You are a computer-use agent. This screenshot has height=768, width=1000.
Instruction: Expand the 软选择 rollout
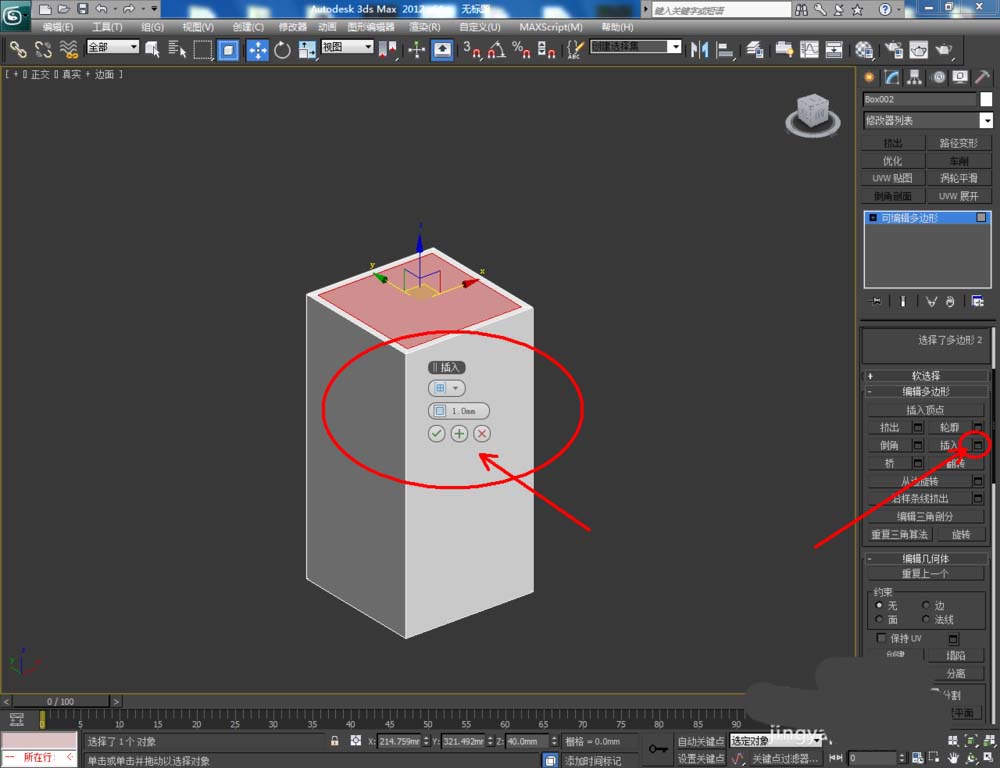tap(925, 376)
